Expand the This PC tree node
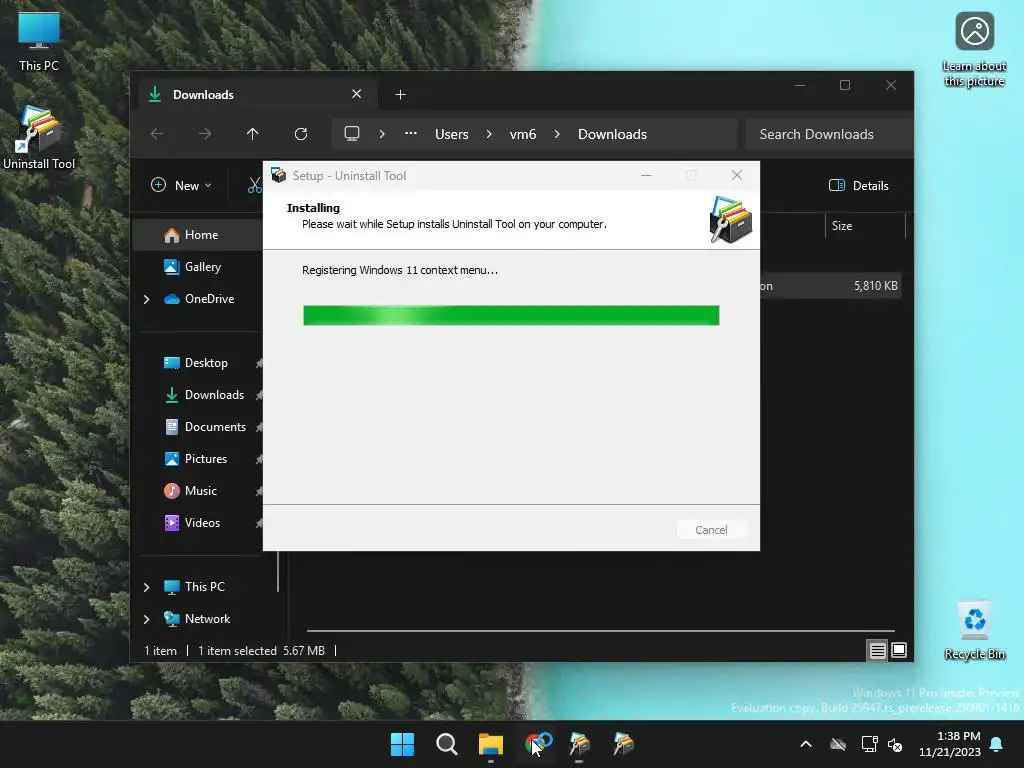 tap(146, 587)
